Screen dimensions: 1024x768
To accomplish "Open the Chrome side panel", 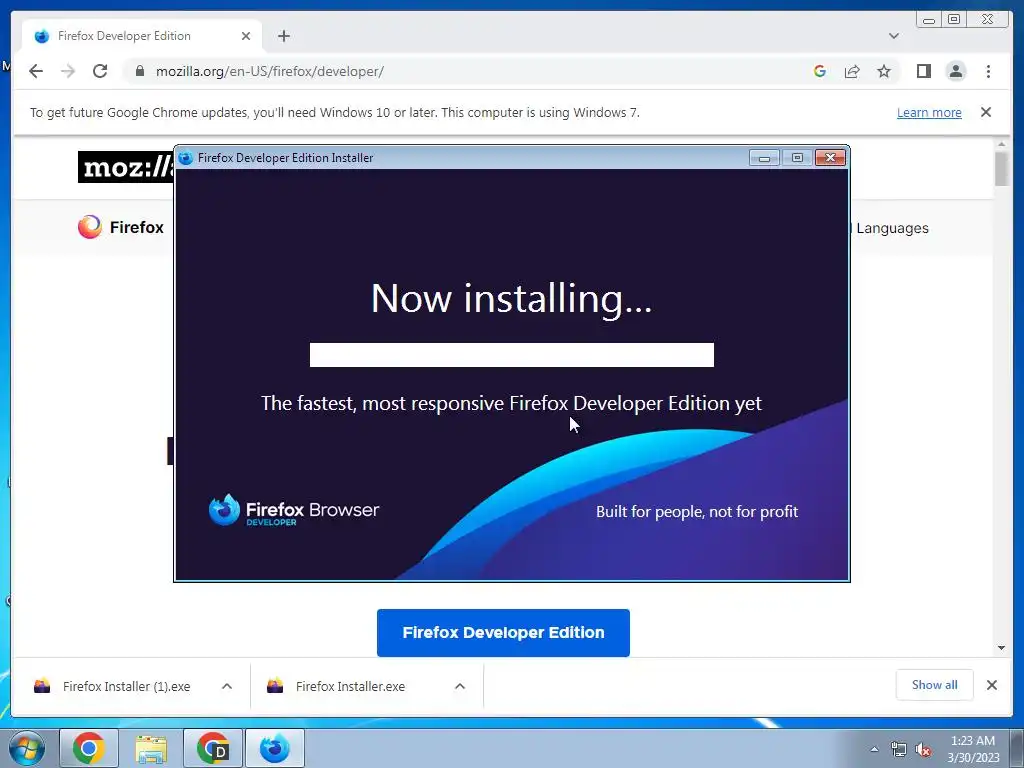I will tap(923, 71).
